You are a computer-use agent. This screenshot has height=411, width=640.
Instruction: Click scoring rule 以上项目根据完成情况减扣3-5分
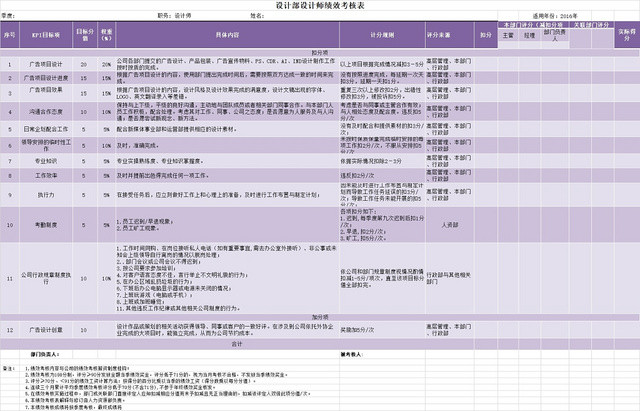click(382, 64)
